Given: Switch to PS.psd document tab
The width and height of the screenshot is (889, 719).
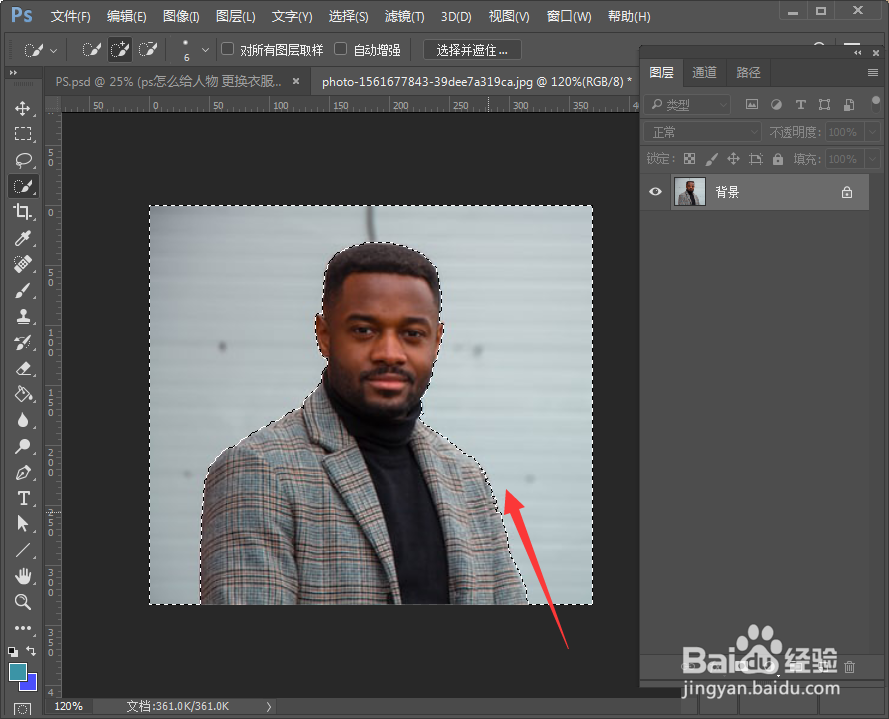Looking at the screenshot, I should [x=168, y=82].
